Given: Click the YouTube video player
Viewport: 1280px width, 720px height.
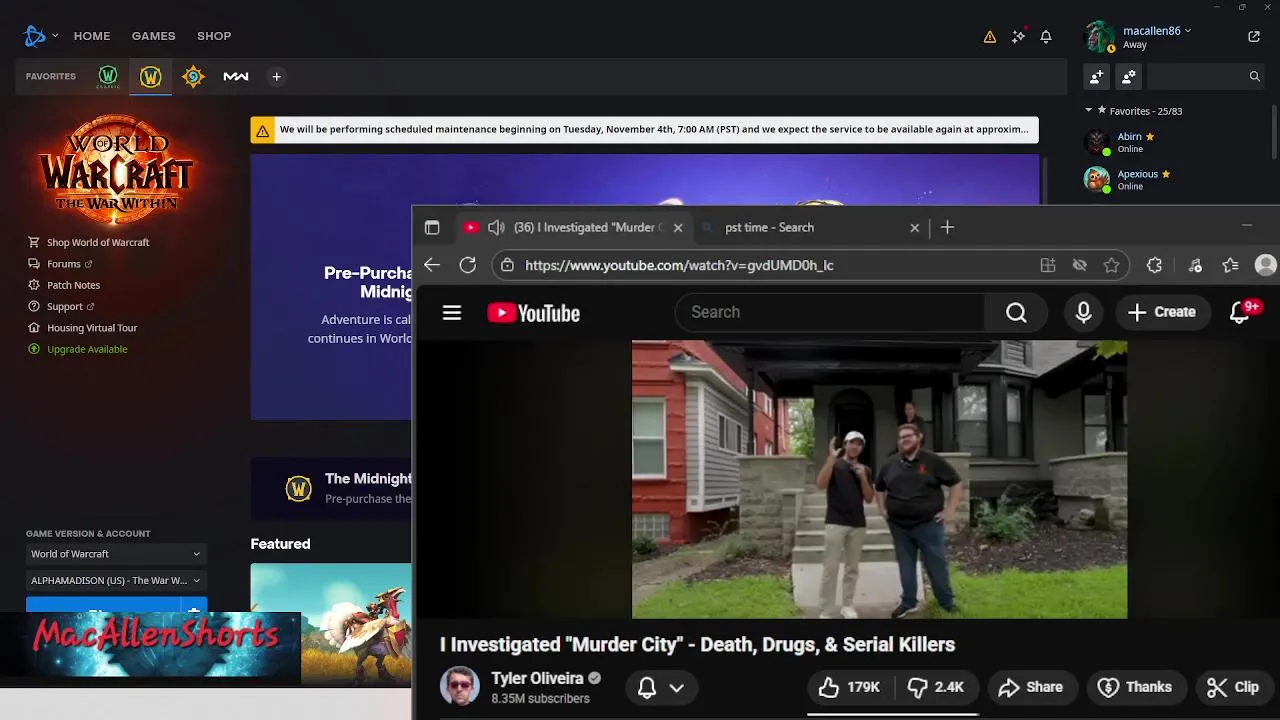Looking at the screenshot, I should [879, 480].
